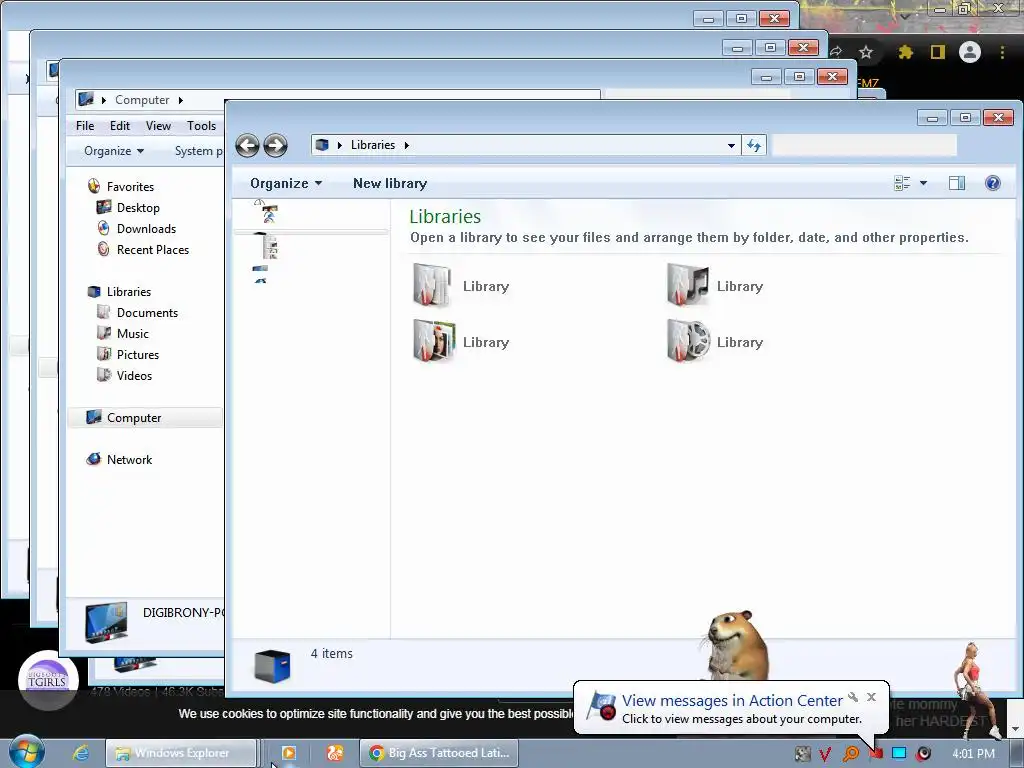Expand the arrow after Libraries breadcrumb
Screen dimensions: 1024x768
pos(406,145)
